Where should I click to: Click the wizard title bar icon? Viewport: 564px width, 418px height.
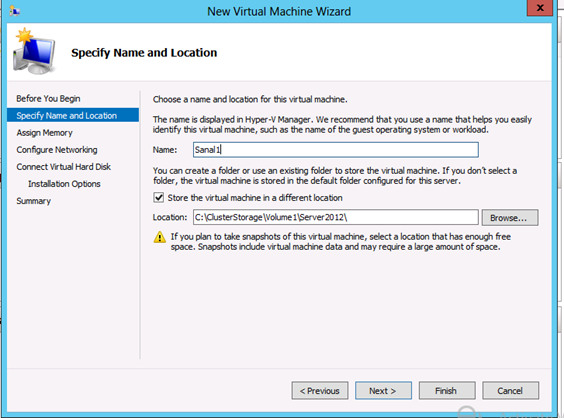click(x=15, y=11)
